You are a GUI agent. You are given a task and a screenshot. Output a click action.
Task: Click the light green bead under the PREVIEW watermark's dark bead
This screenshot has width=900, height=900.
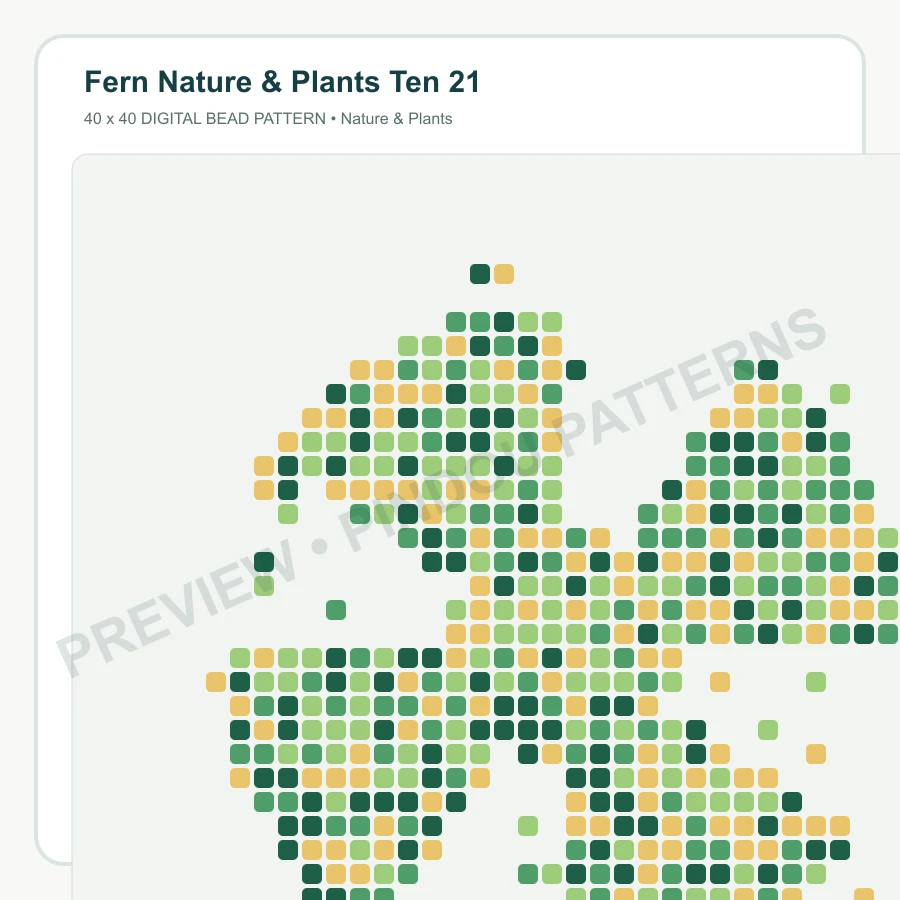click(264, 586)
